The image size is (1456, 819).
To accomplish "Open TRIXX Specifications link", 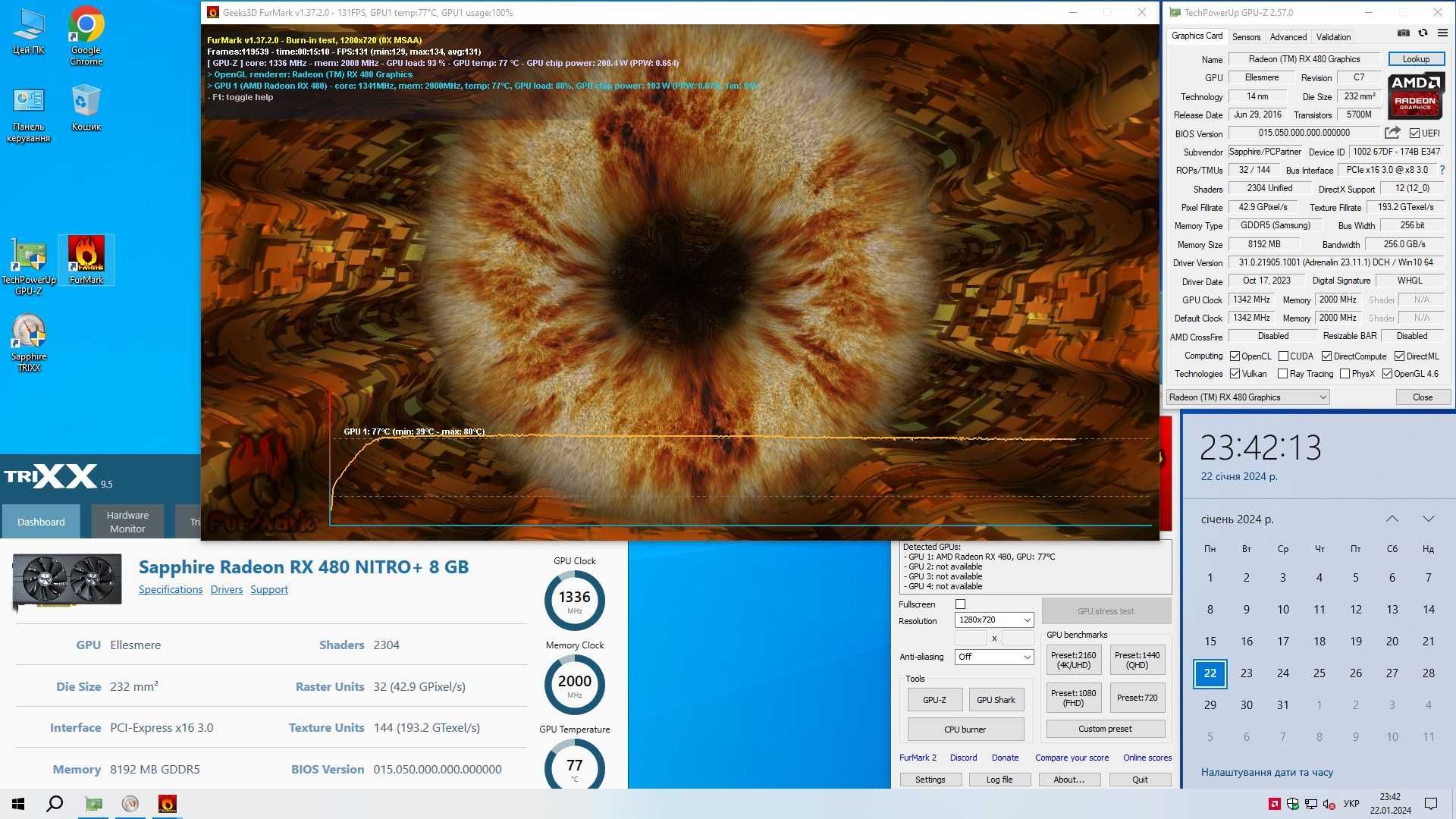I will 171,589.
